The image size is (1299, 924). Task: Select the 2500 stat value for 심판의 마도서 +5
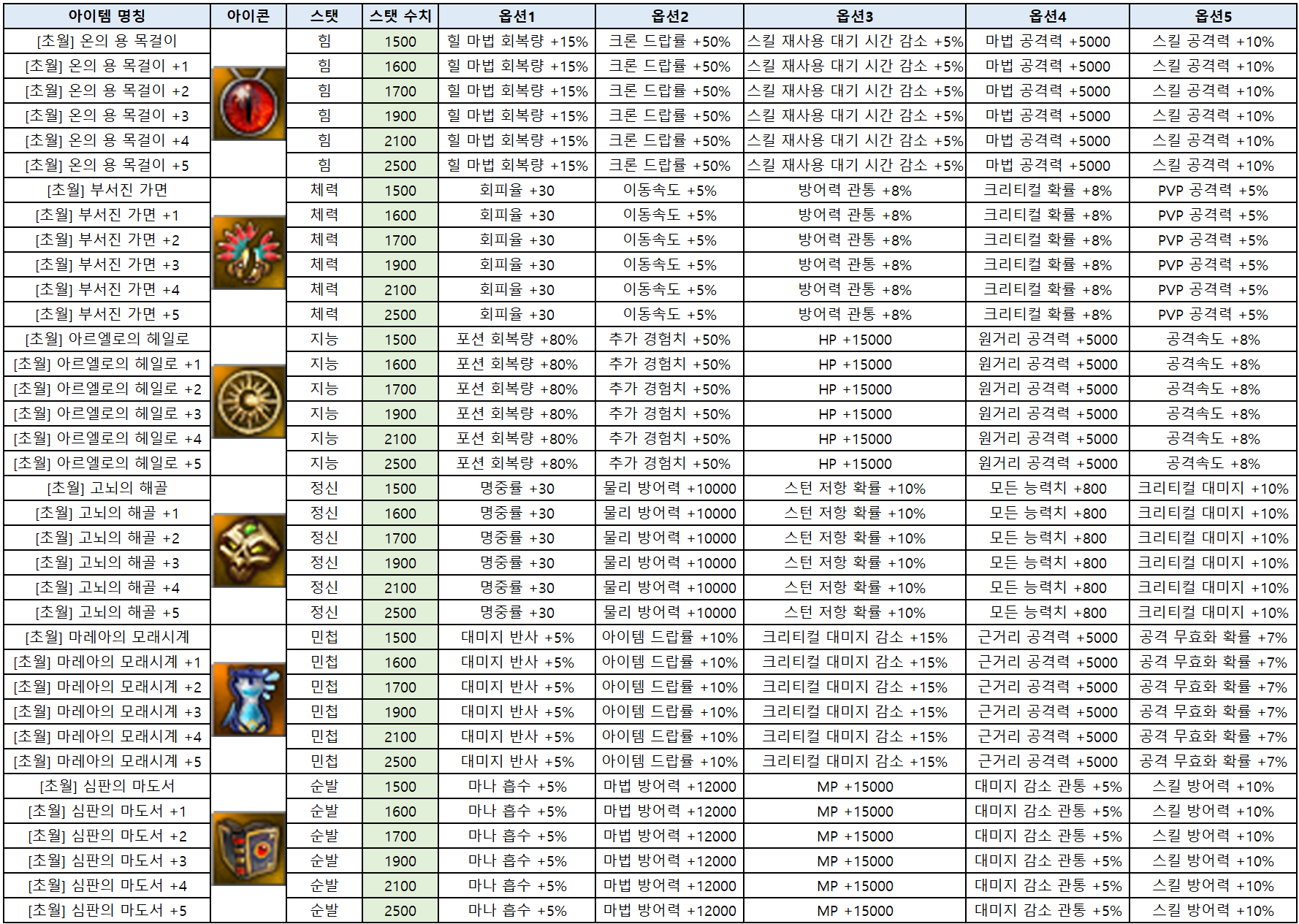point(400,911)
